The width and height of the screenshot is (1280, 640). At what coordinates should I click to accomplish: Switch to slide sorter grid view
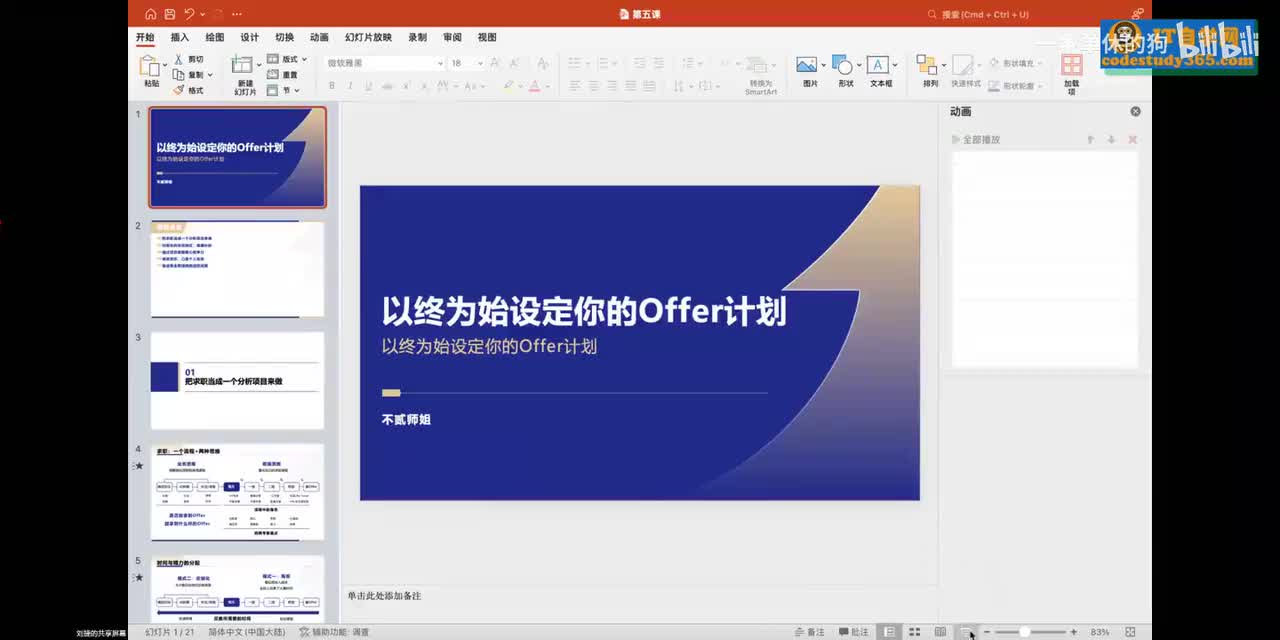pos(915,632)
